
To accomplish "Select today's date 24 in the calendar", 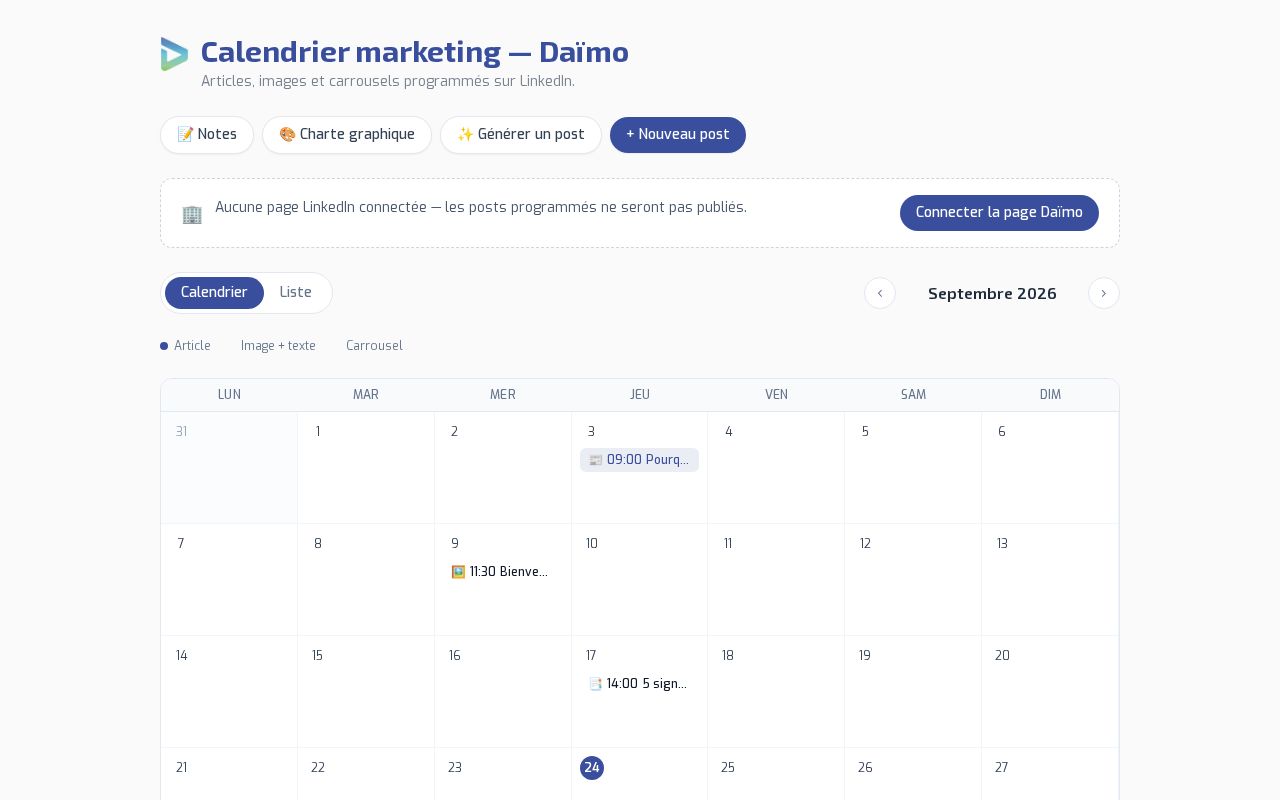I will coord(592,768).
